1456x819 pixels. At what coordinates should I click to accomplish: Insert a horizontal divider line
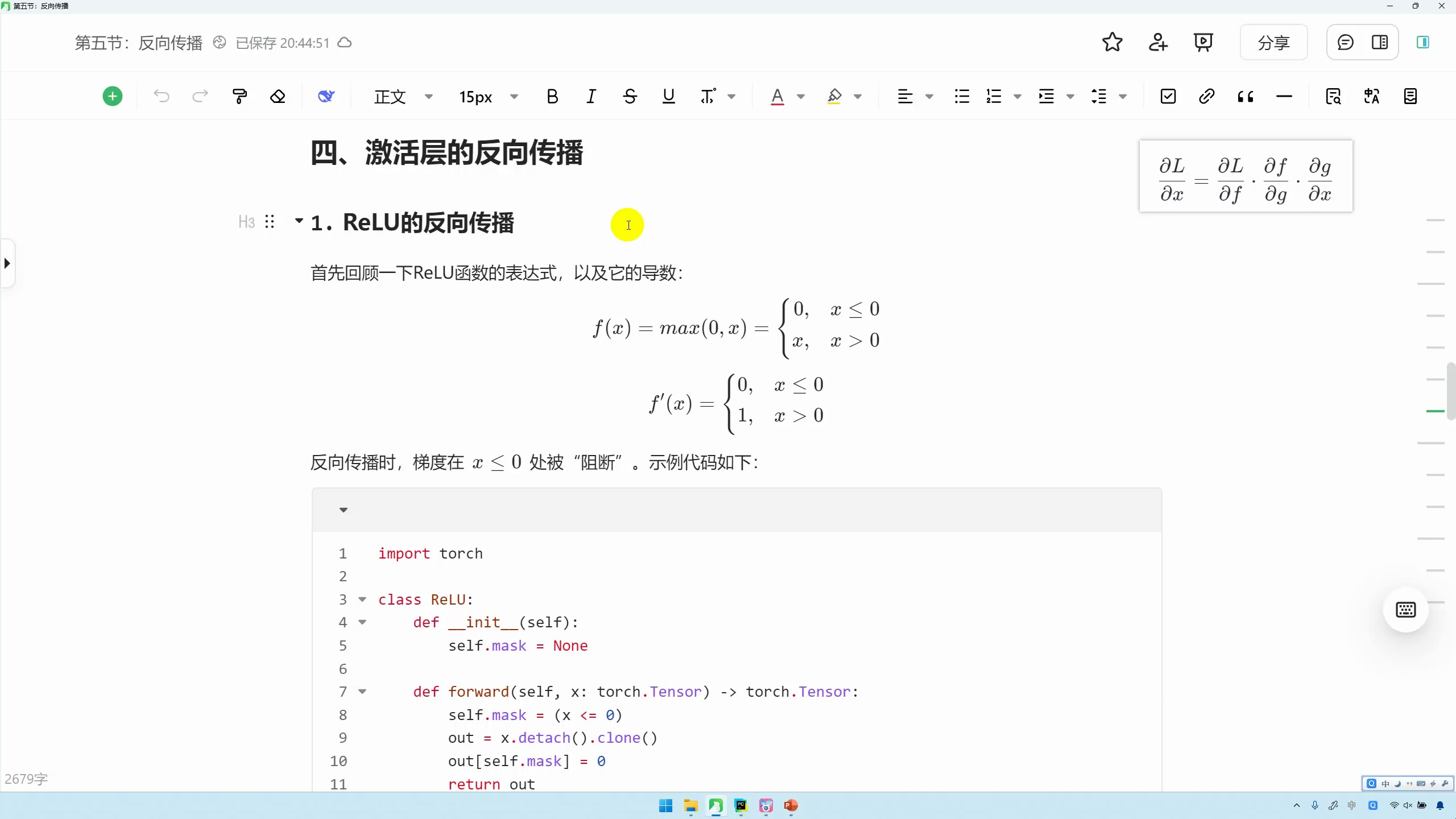pos(1284,96)
